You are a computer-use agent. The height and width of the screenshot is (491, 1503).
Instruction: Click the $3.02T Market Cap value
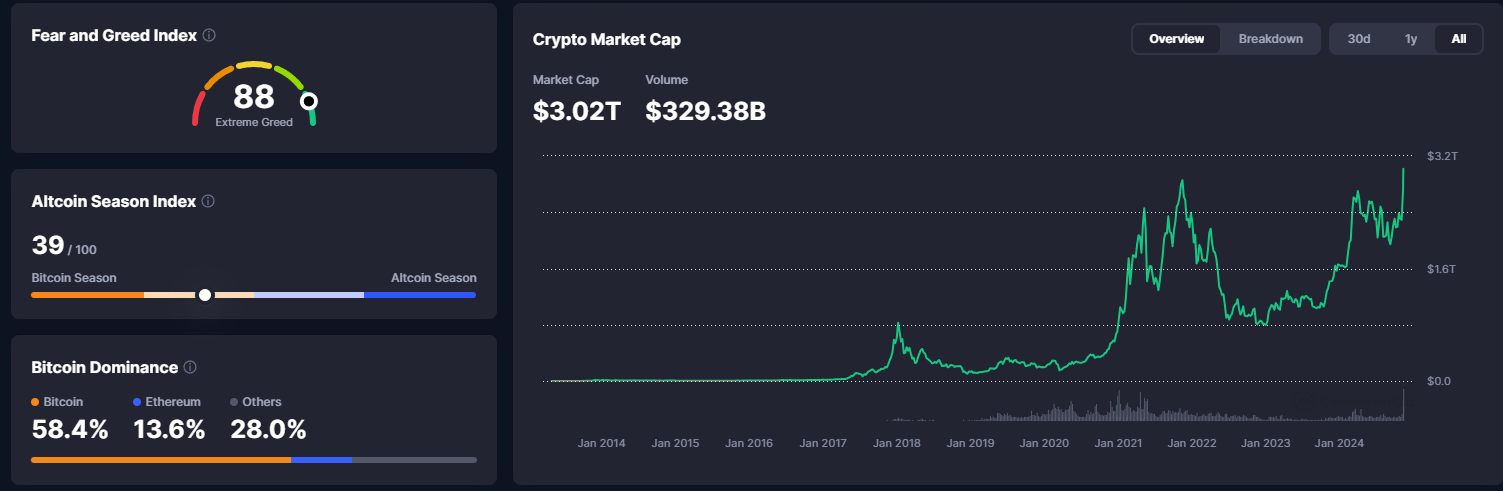(577, 111)
